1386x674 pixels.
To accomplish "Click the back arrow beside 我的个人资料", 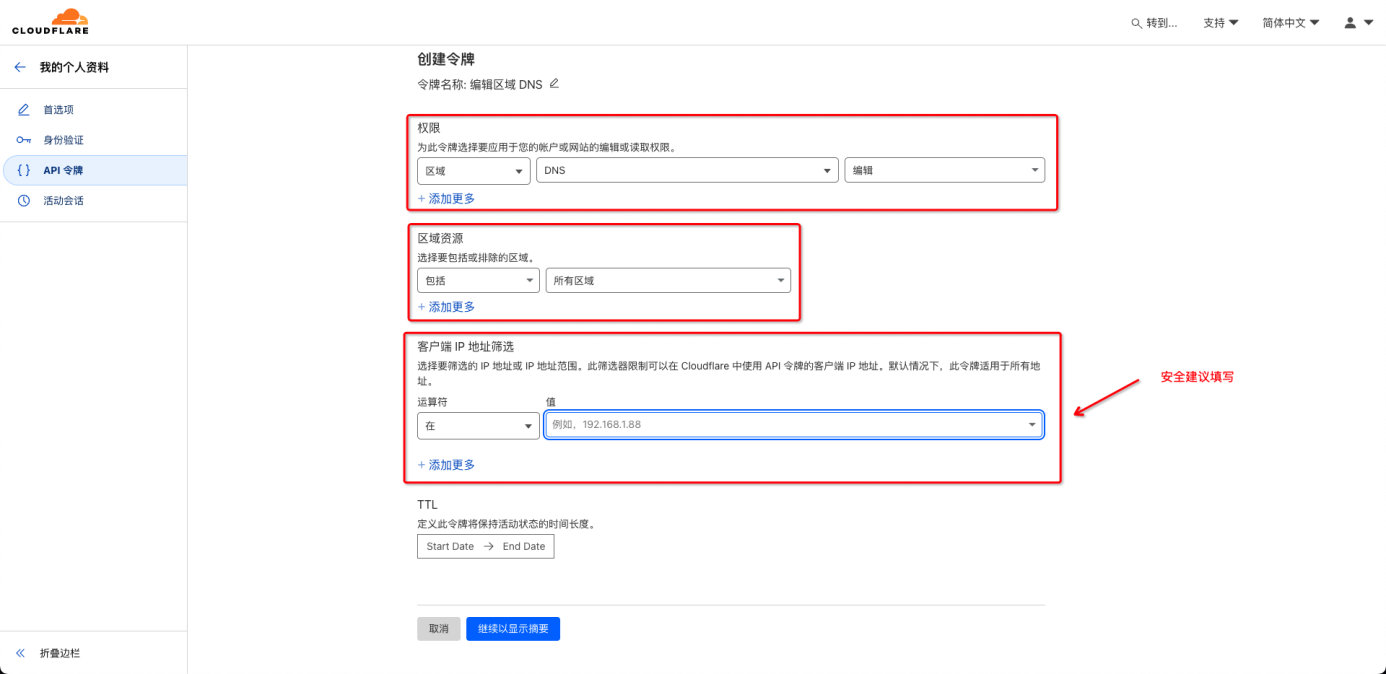I will tap(19, 66).
